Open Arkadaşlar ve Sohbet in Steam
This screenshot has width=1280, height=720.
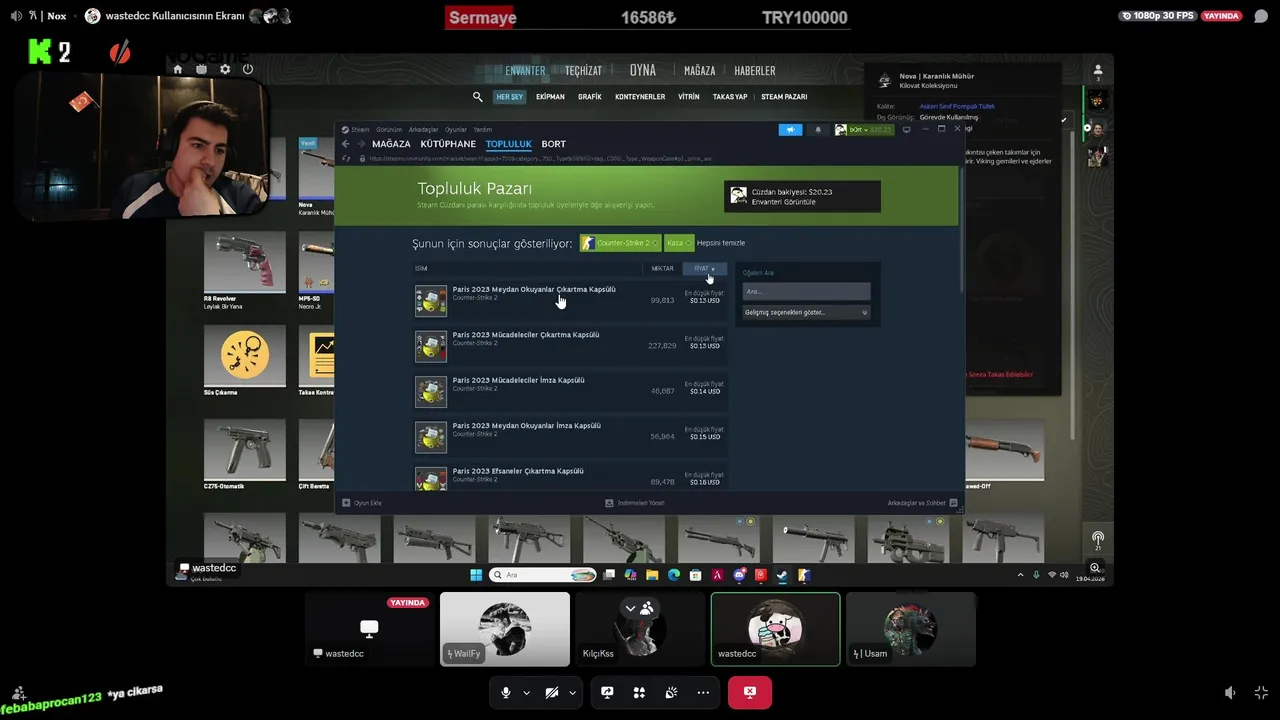pos(922,503)
